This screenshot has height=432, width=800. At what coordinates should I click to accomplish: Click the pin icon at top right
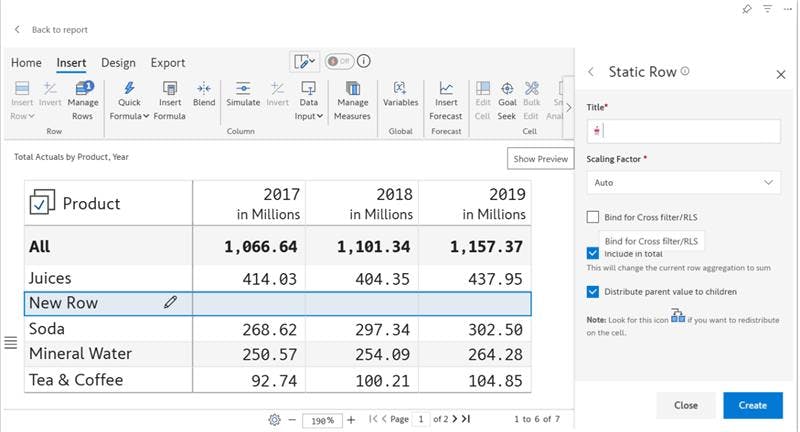[747, 9]
